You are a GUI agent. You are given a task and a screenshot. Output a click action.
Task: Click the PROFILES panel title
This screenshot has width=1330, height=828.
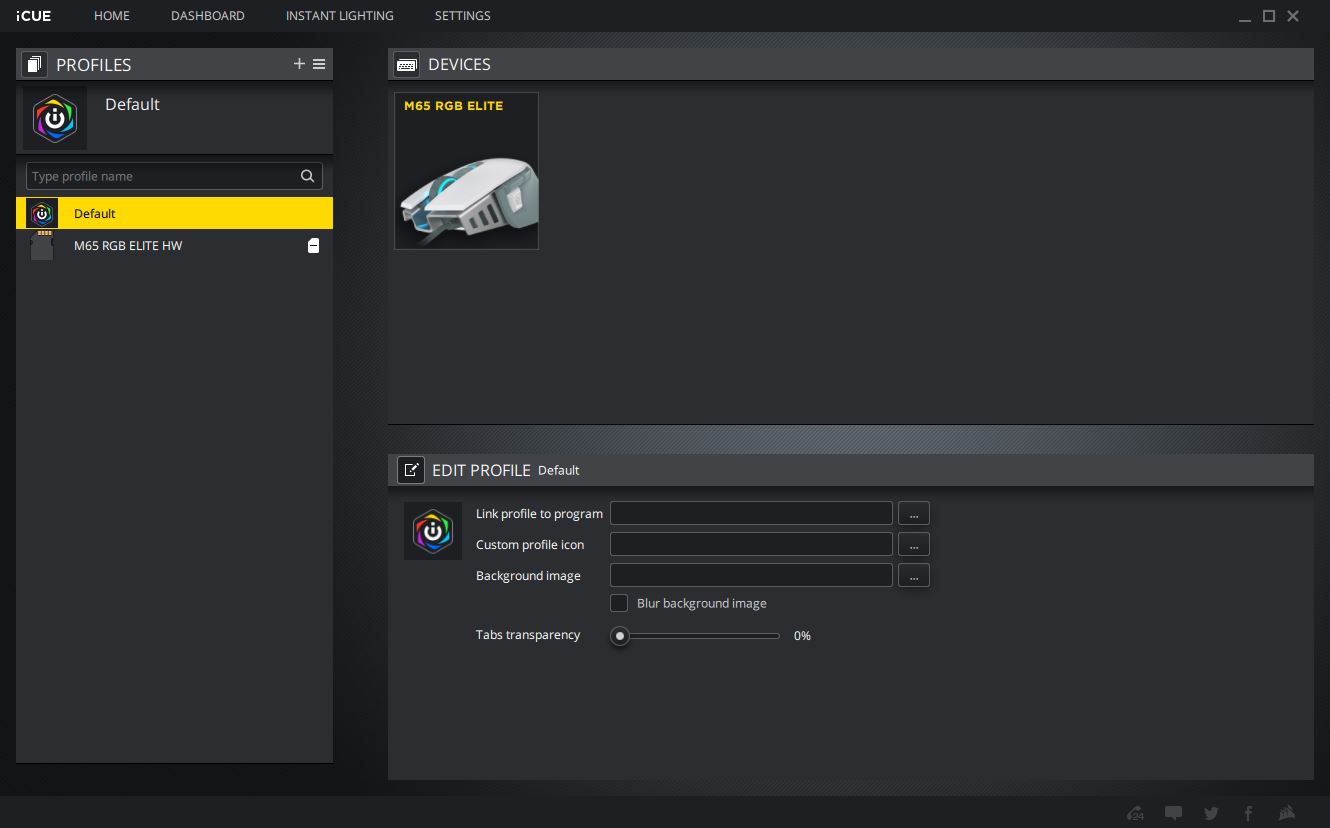coord(94,64)
